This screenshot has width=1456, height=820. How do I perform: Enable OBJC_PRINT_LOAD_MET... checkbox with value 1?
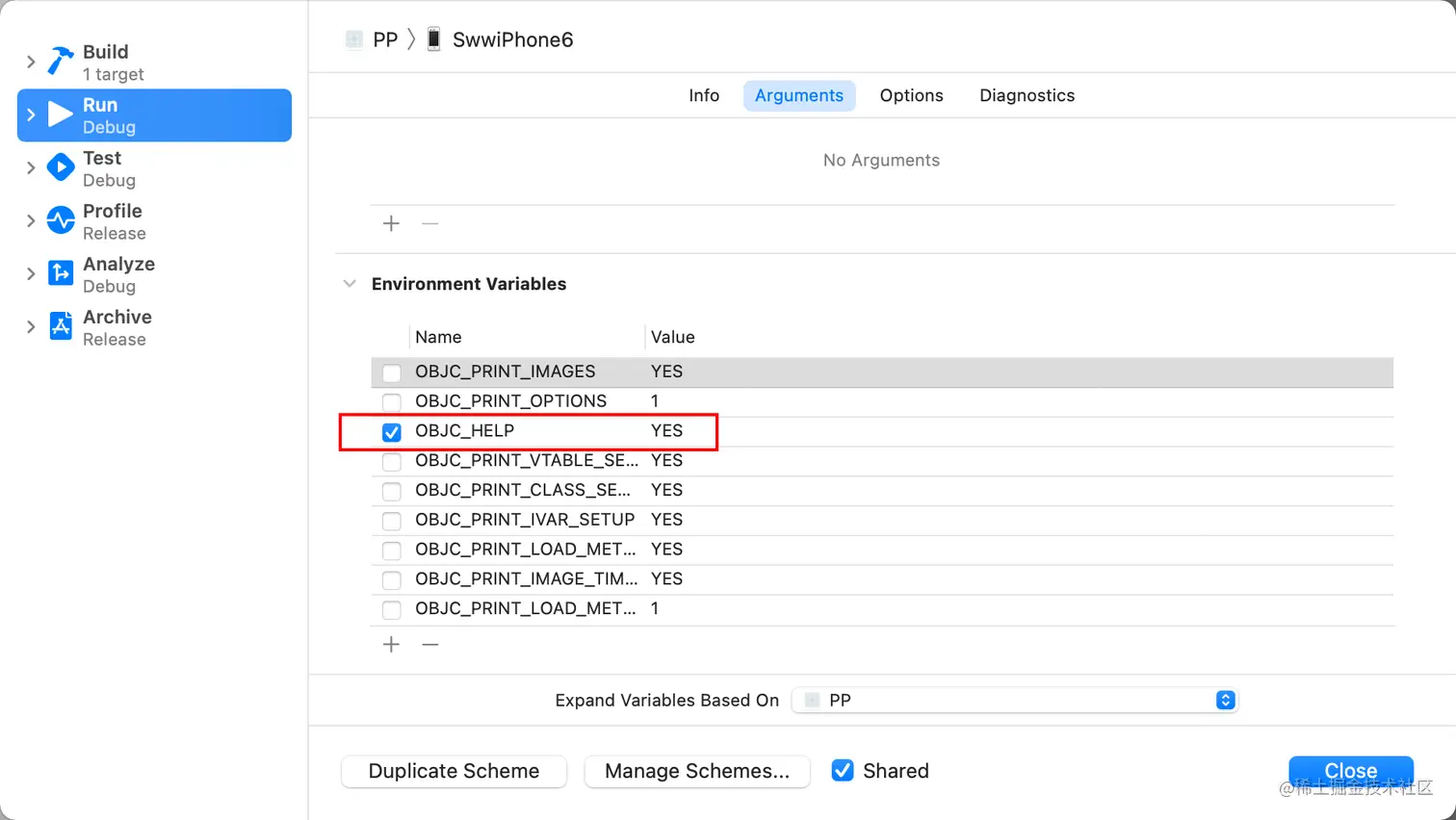392,610
